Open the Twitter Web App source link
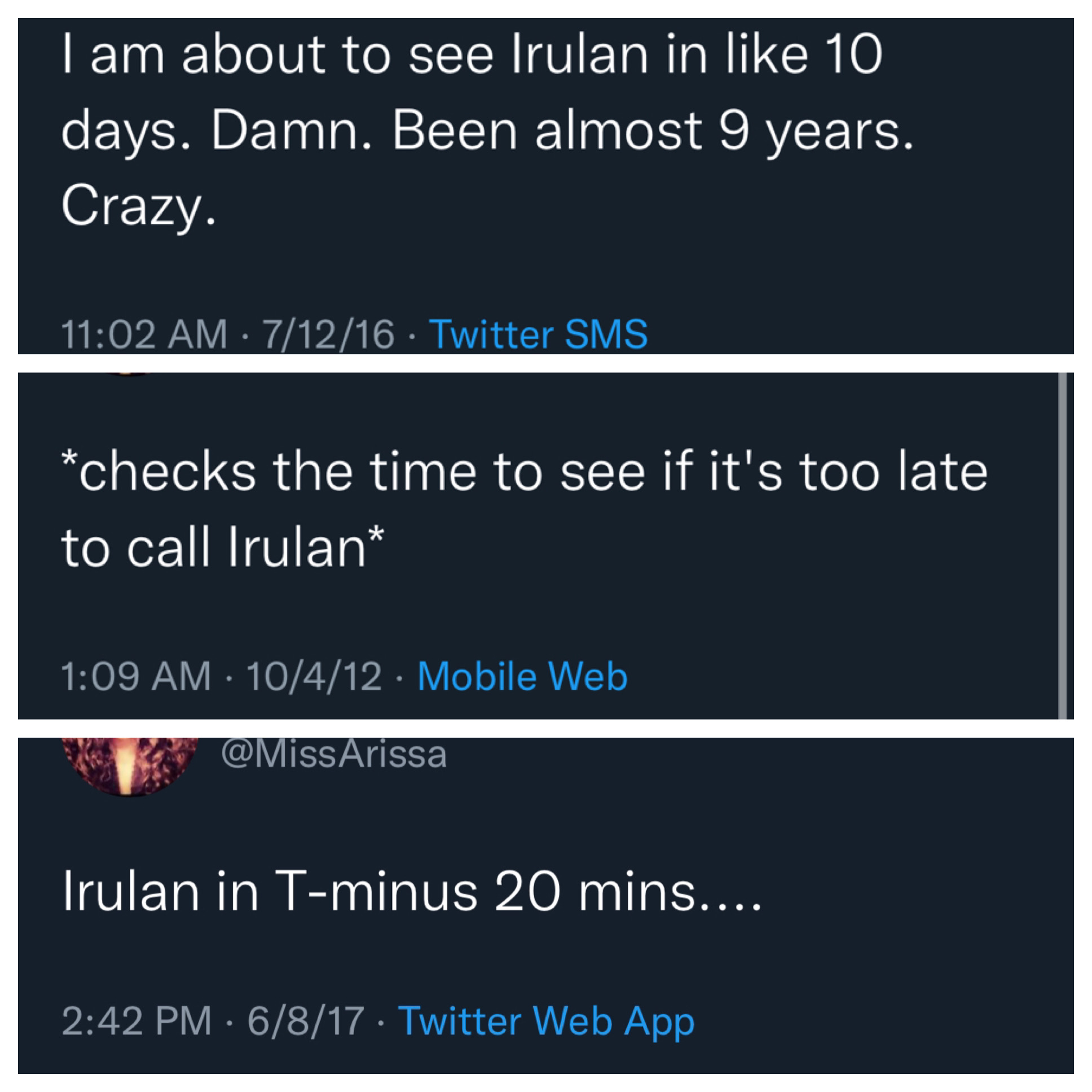 pyautogui.click(x=546, y=1021)
